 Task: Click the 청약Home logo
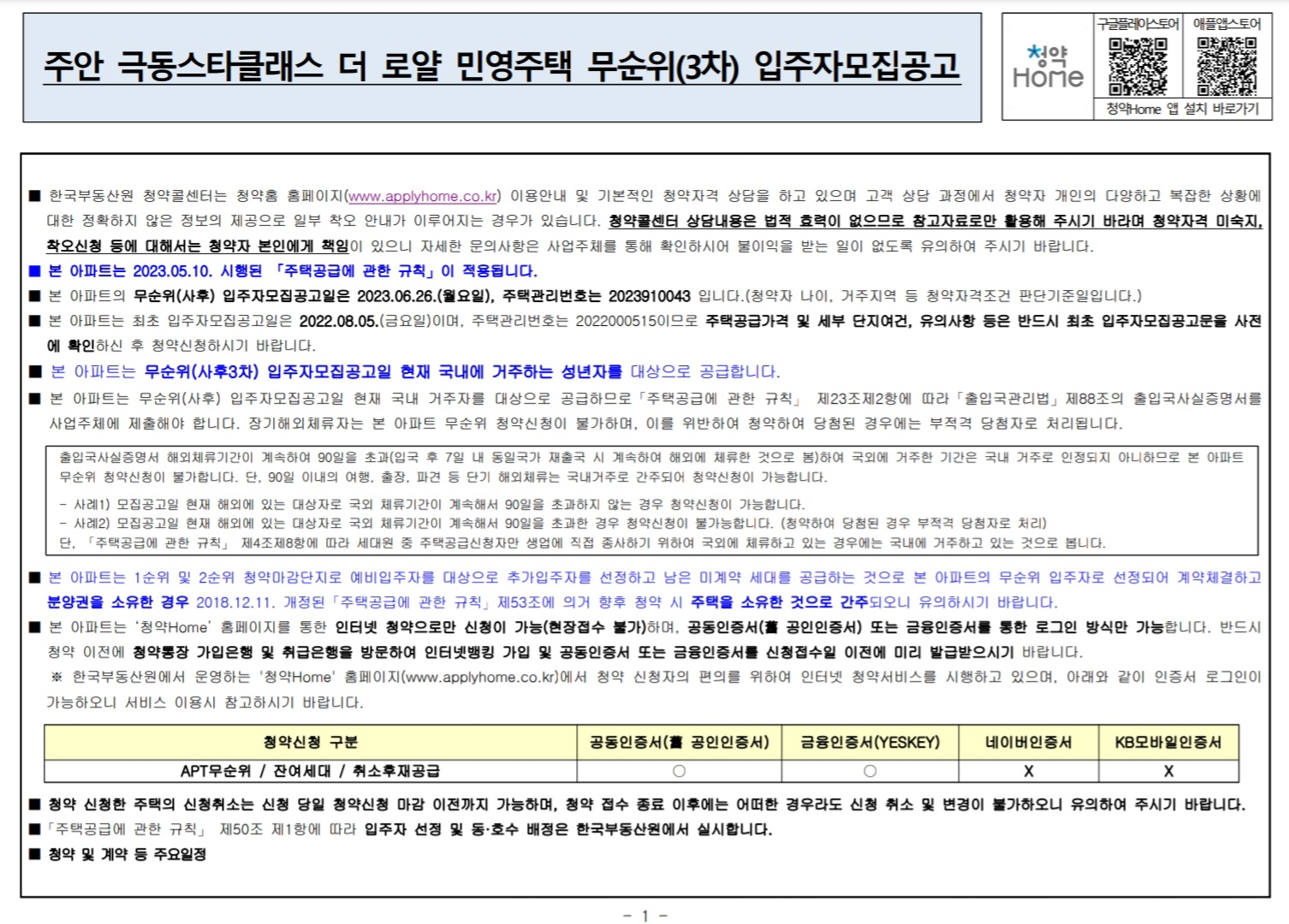tap(1048, 67)
